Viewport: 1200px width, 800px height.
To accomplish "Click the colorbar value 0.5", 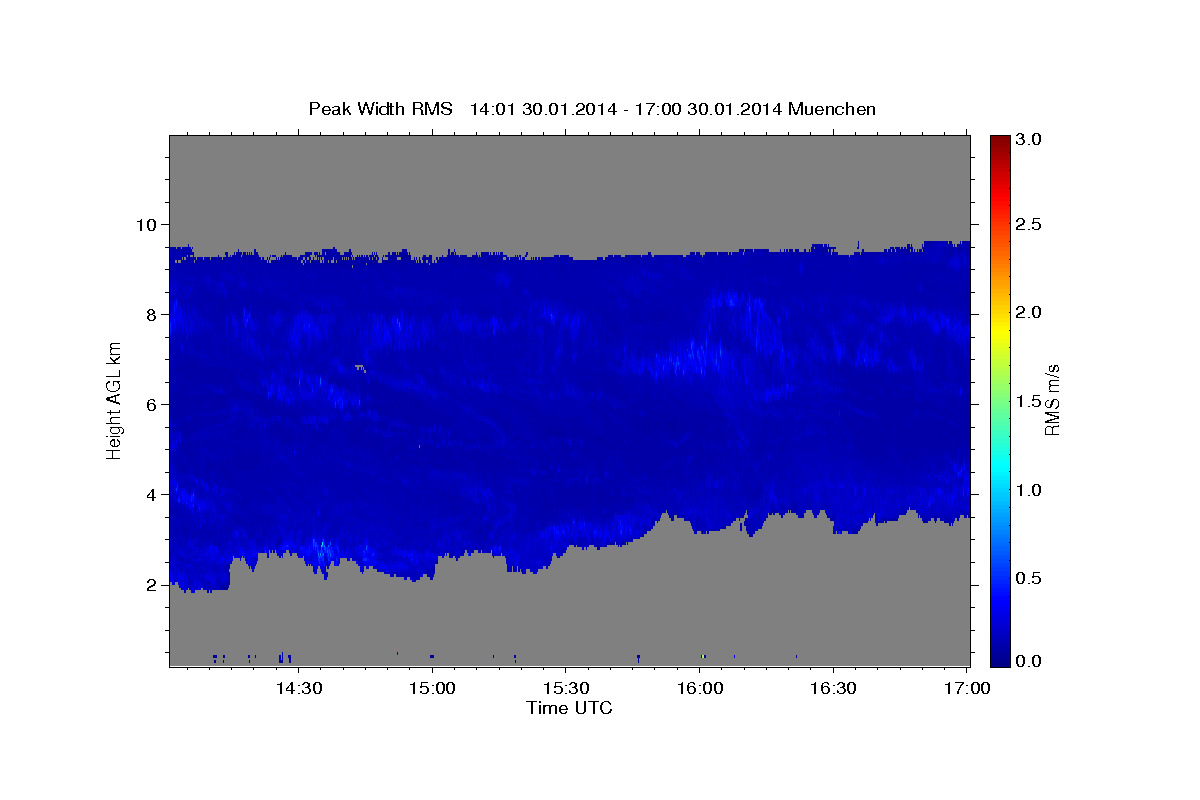I will (1029, 578).
